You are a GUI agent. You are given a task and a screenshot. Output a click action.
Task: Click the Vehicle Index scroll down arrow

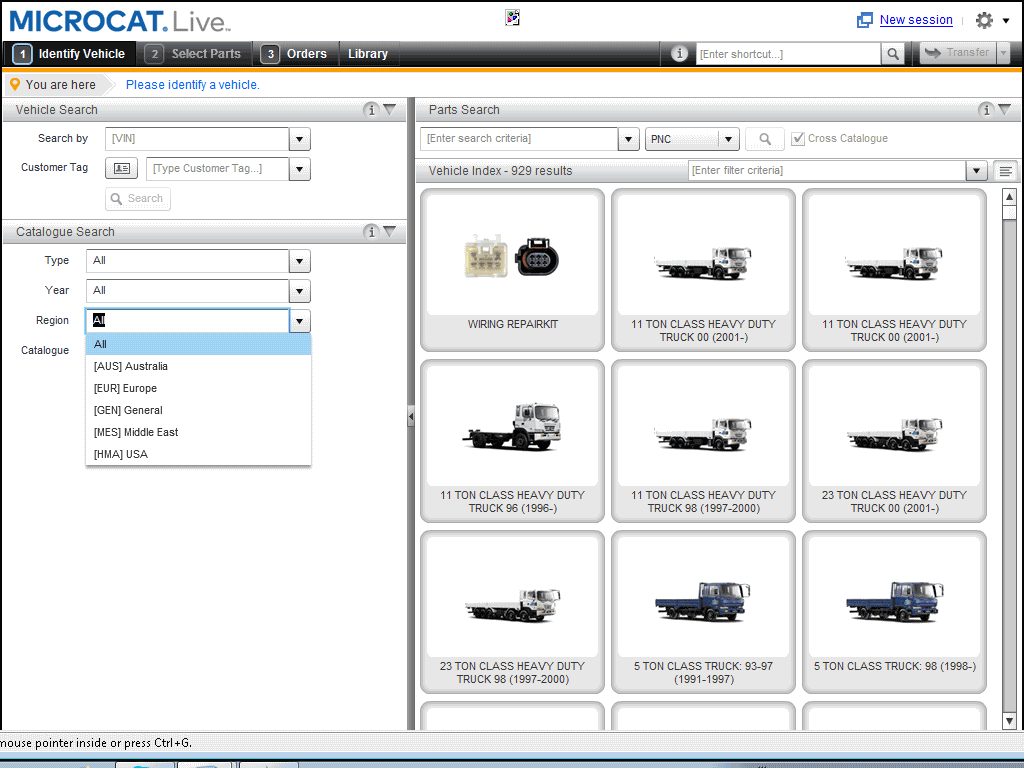(x=1009, y=721)
